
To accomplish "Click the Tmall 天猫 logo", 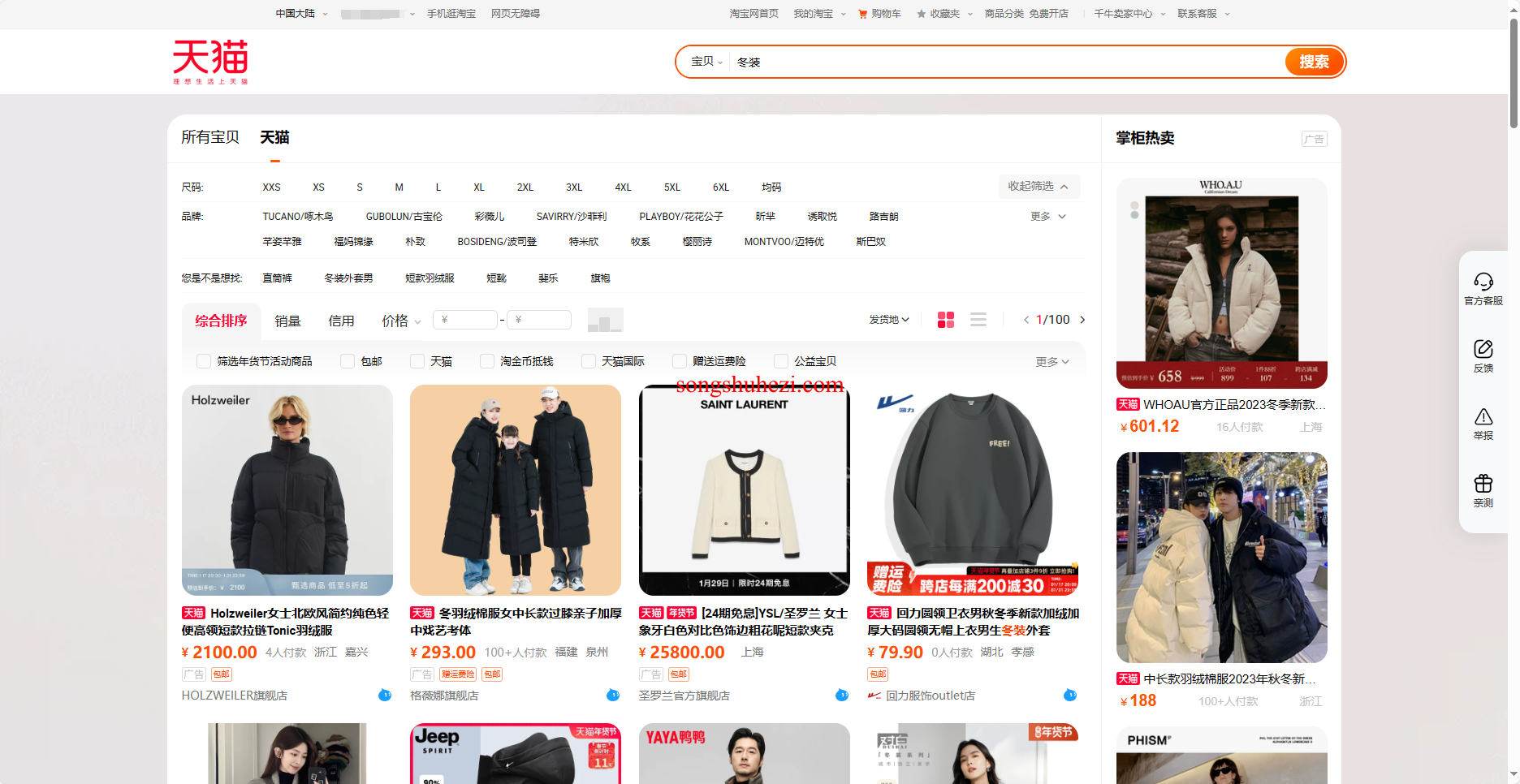I will [x=210, y=62].
